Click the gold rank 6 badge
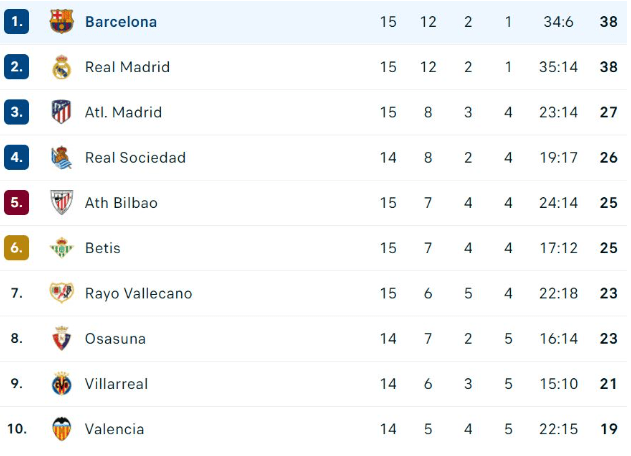This screenshot has width=631, height=456. (x=16, y=248)
